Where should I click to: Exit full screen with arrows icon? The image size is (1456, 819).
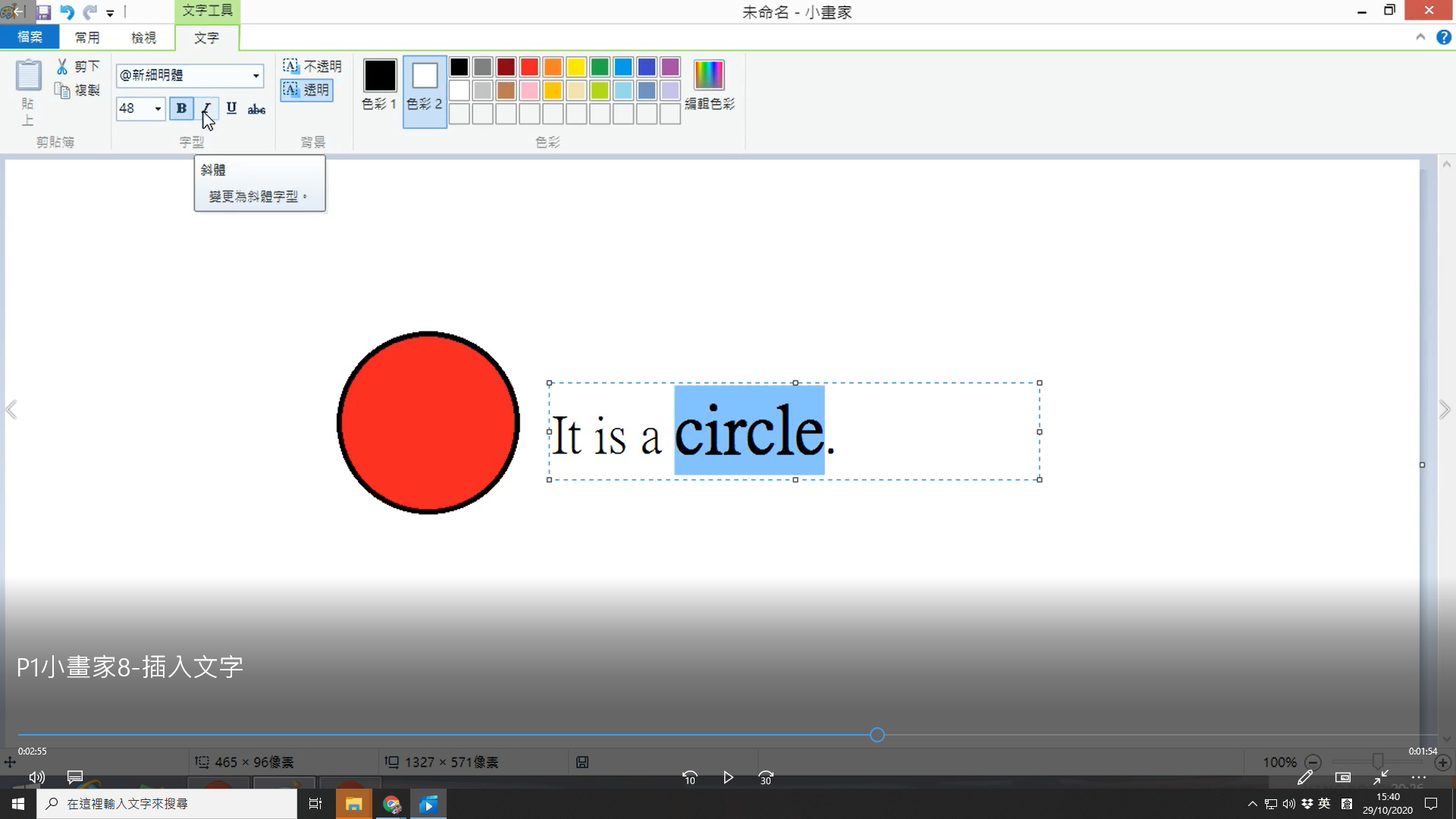(1381, 777)
